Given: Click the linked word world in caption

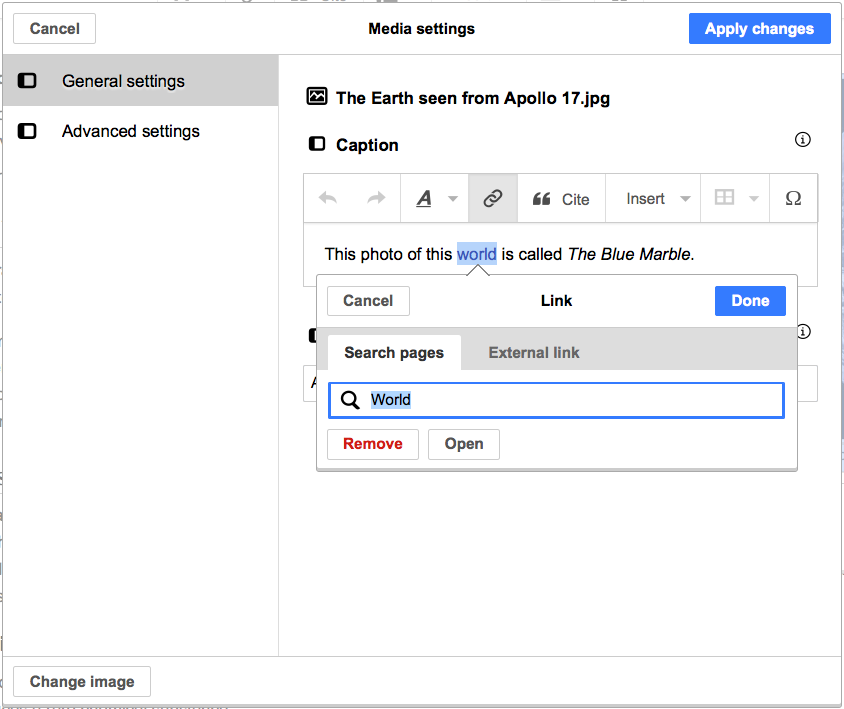Looking at the screenshot, I should coord(476,254).
